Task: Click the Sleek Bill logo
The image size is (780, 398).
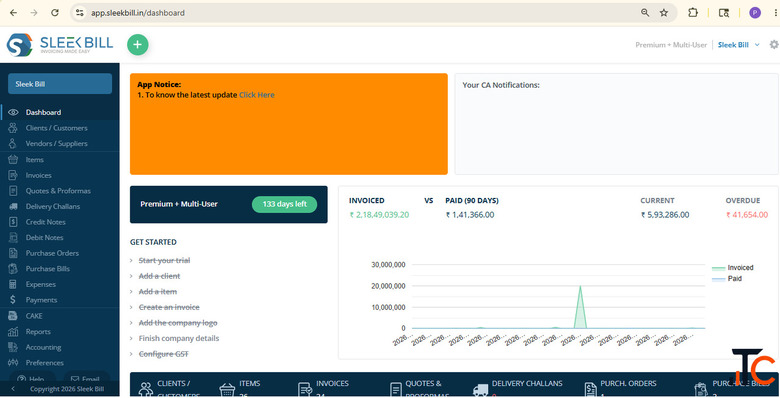Action: pos(60,45)
